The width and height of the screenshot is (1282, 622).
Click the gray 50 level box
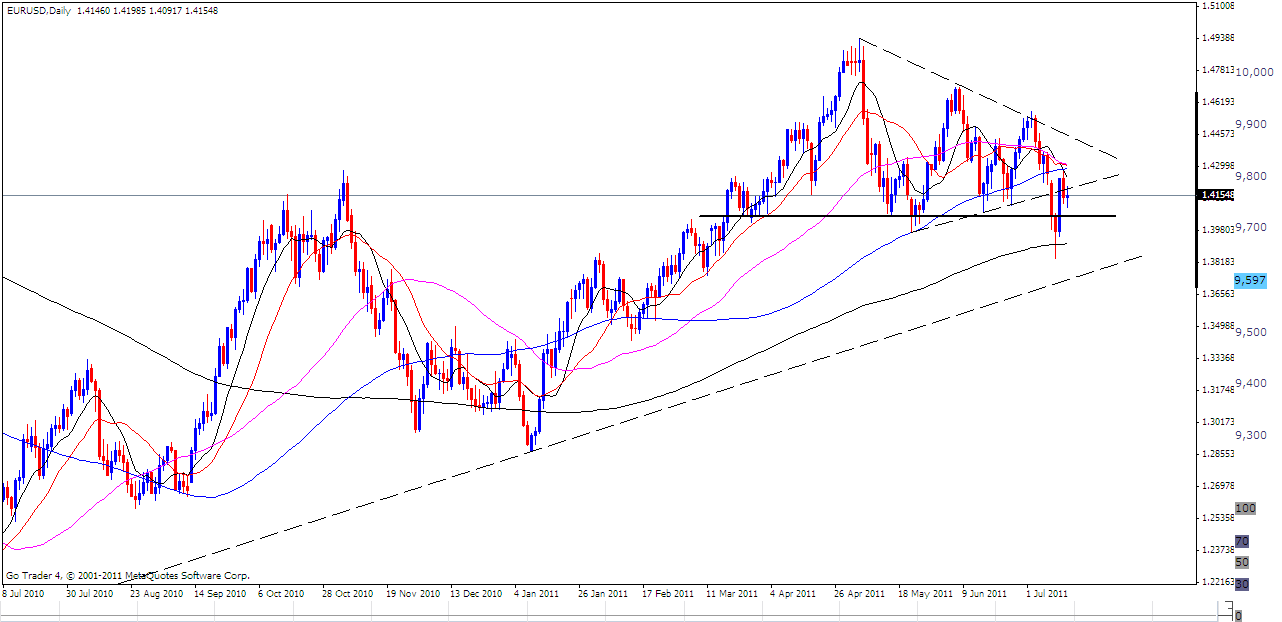[x=1242, y=562]
